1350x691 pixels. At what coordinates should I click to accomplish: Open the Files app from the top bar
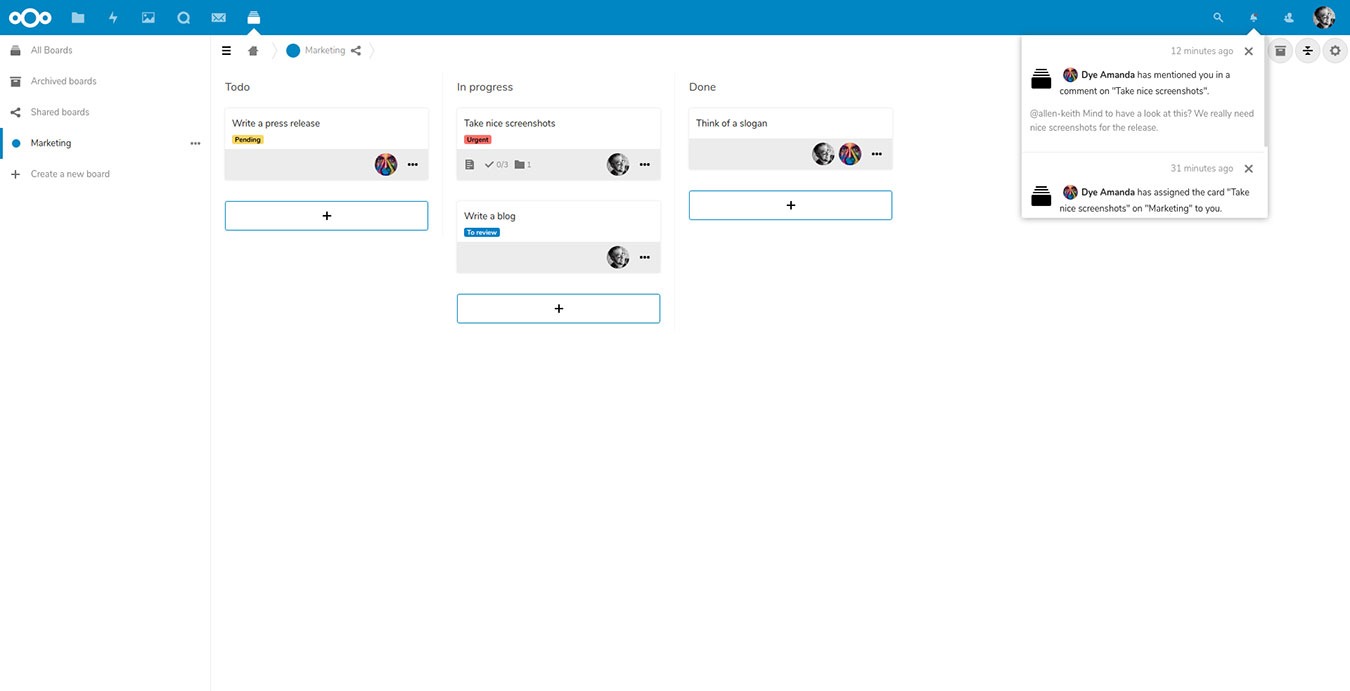pyautogui.click(x=77, y=17)
